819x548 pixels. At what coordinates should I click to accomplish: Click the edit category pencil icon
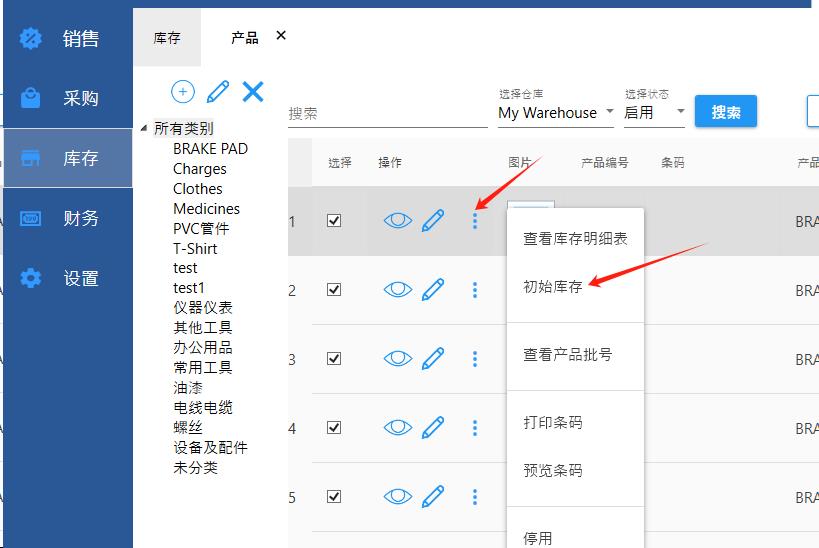(x=217, y=92)
